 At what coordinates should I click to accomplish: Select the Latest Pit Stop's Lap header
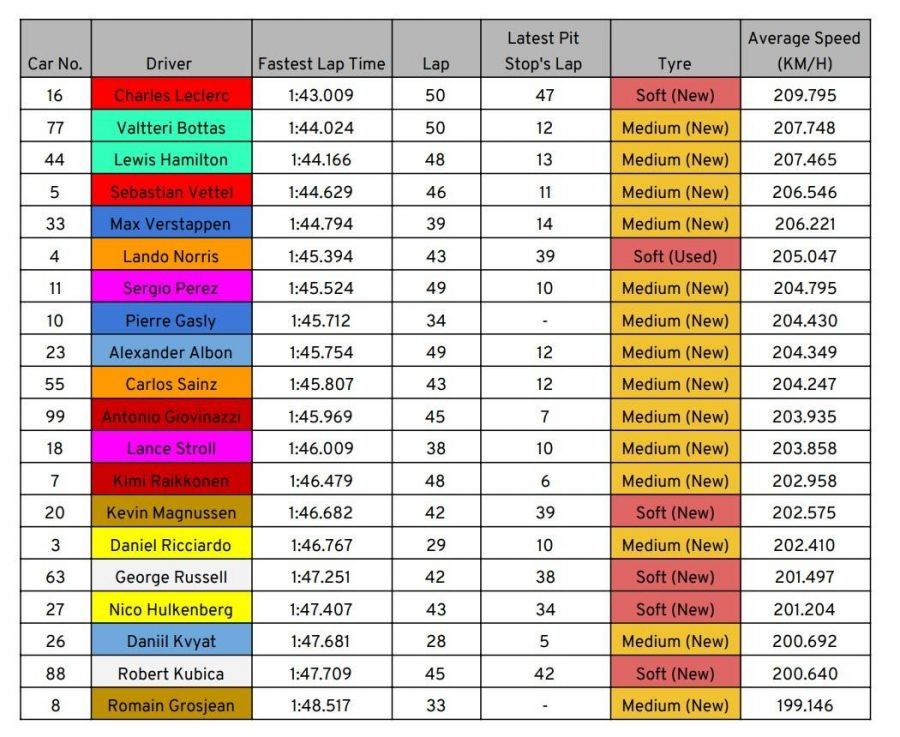pyautogui.click(x=543, y=50)
